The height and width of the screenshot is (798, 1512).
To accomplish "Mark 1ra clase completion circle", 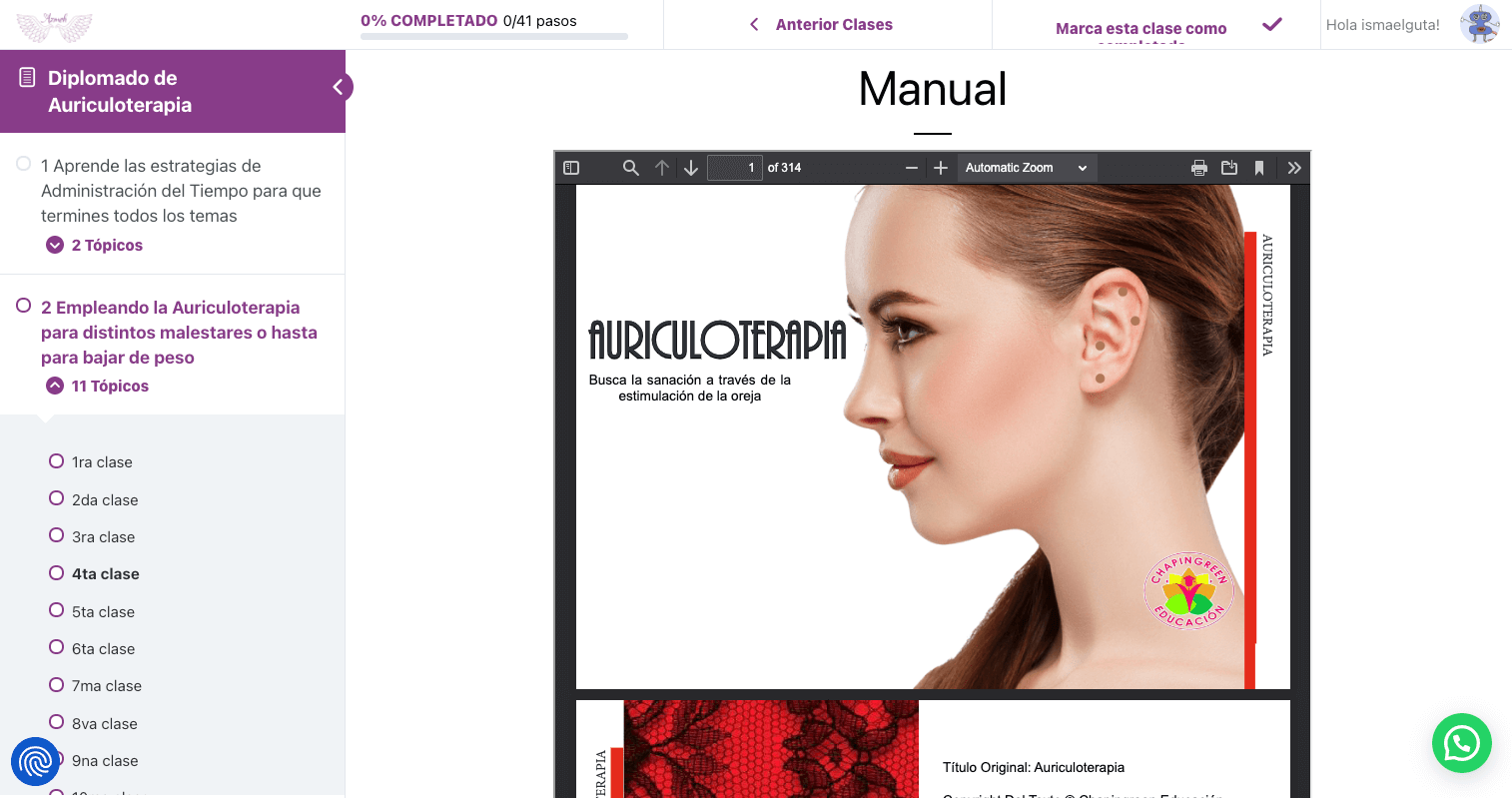I will [x=57, y=461].
